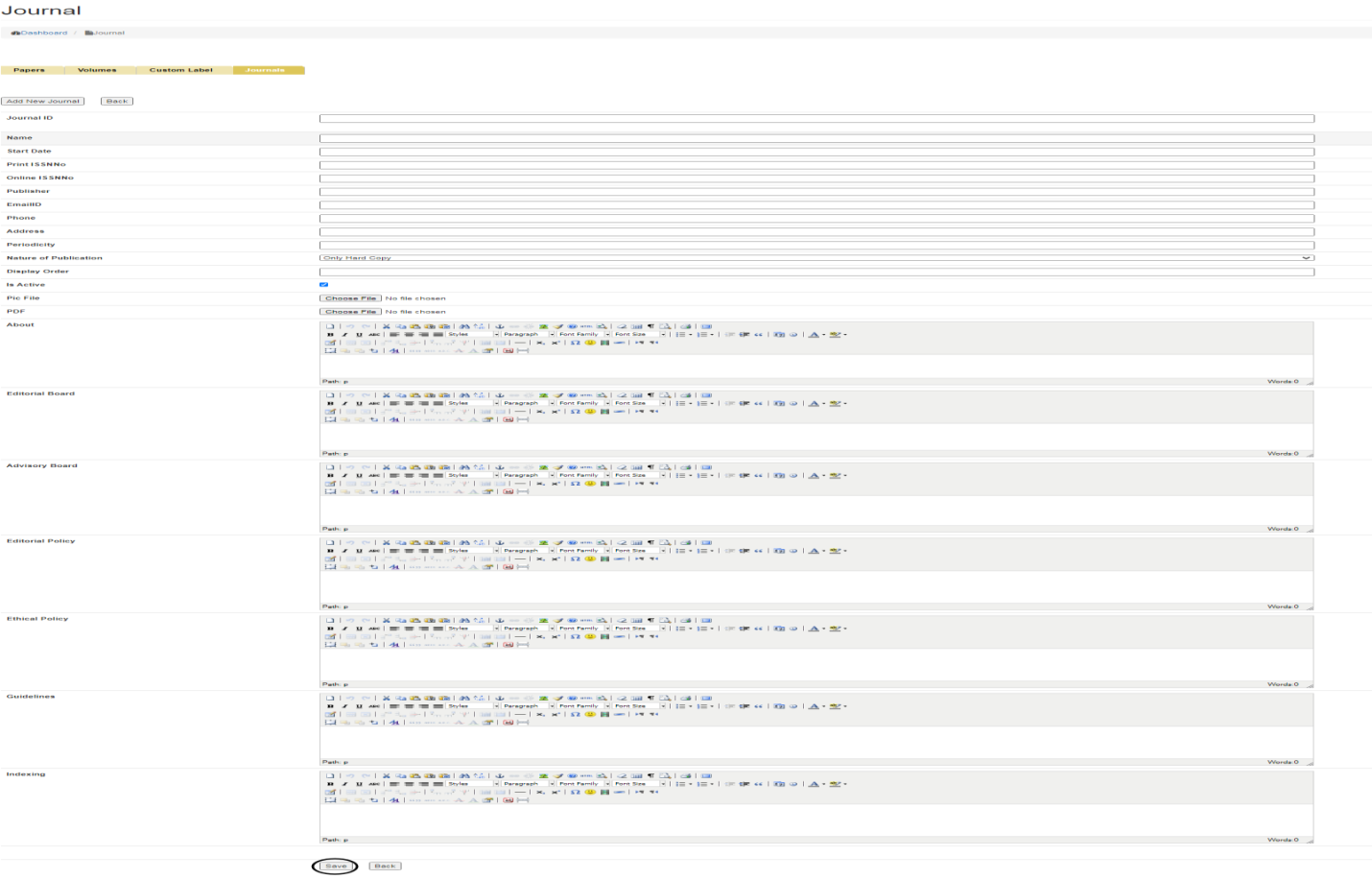Click Cut icon in Editorial Policy editor
Image resolution: width=1372 pixels, height=879 pixels.
[x=387, y=543]
